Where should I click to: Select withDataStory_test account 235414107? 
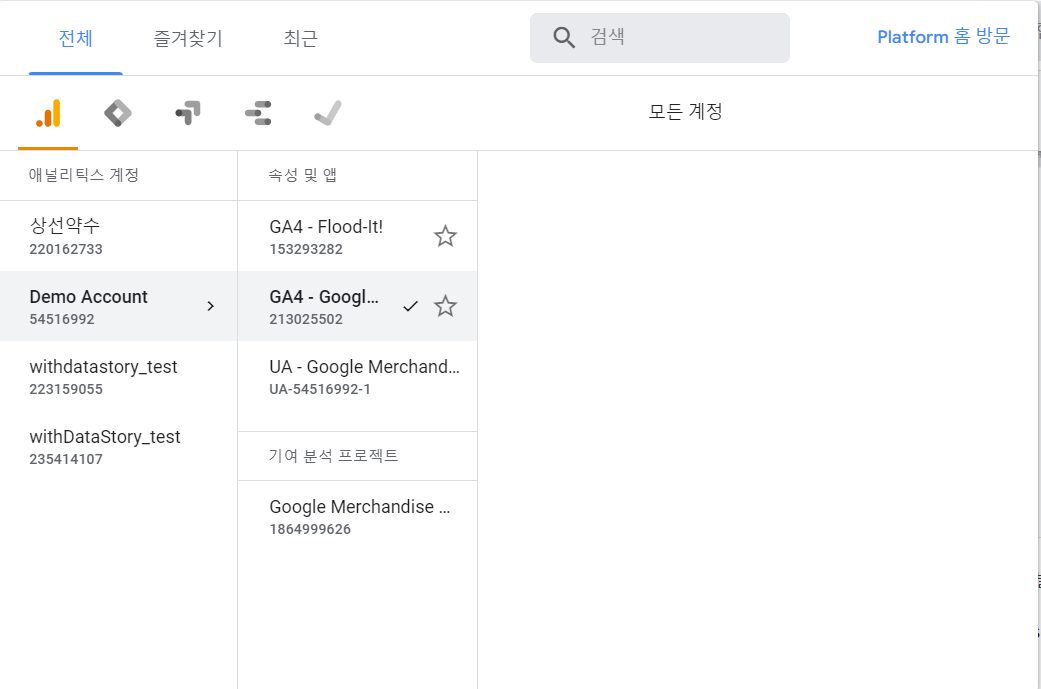[x=119, y=446]
